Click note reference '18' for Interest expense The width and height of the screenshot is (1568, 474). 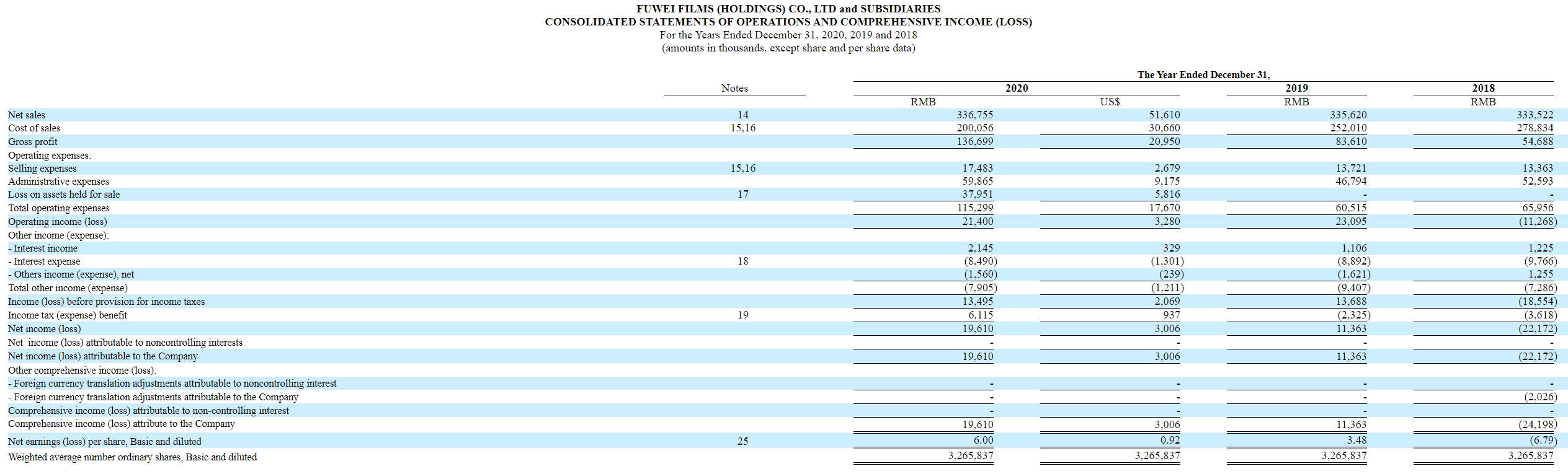[743, 261]
